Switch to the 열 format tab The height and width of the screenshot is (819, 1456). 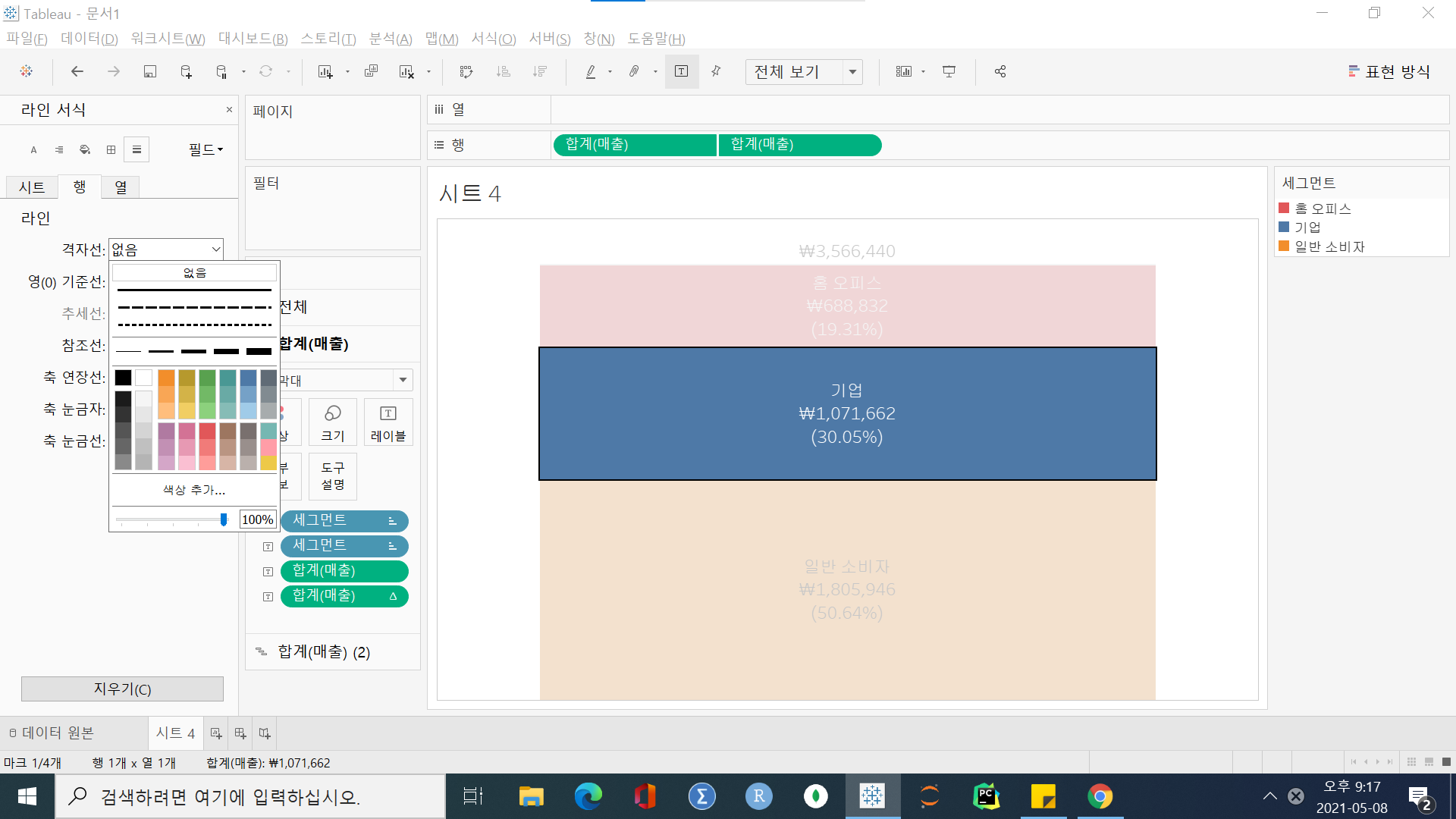[x=121, y=187]
